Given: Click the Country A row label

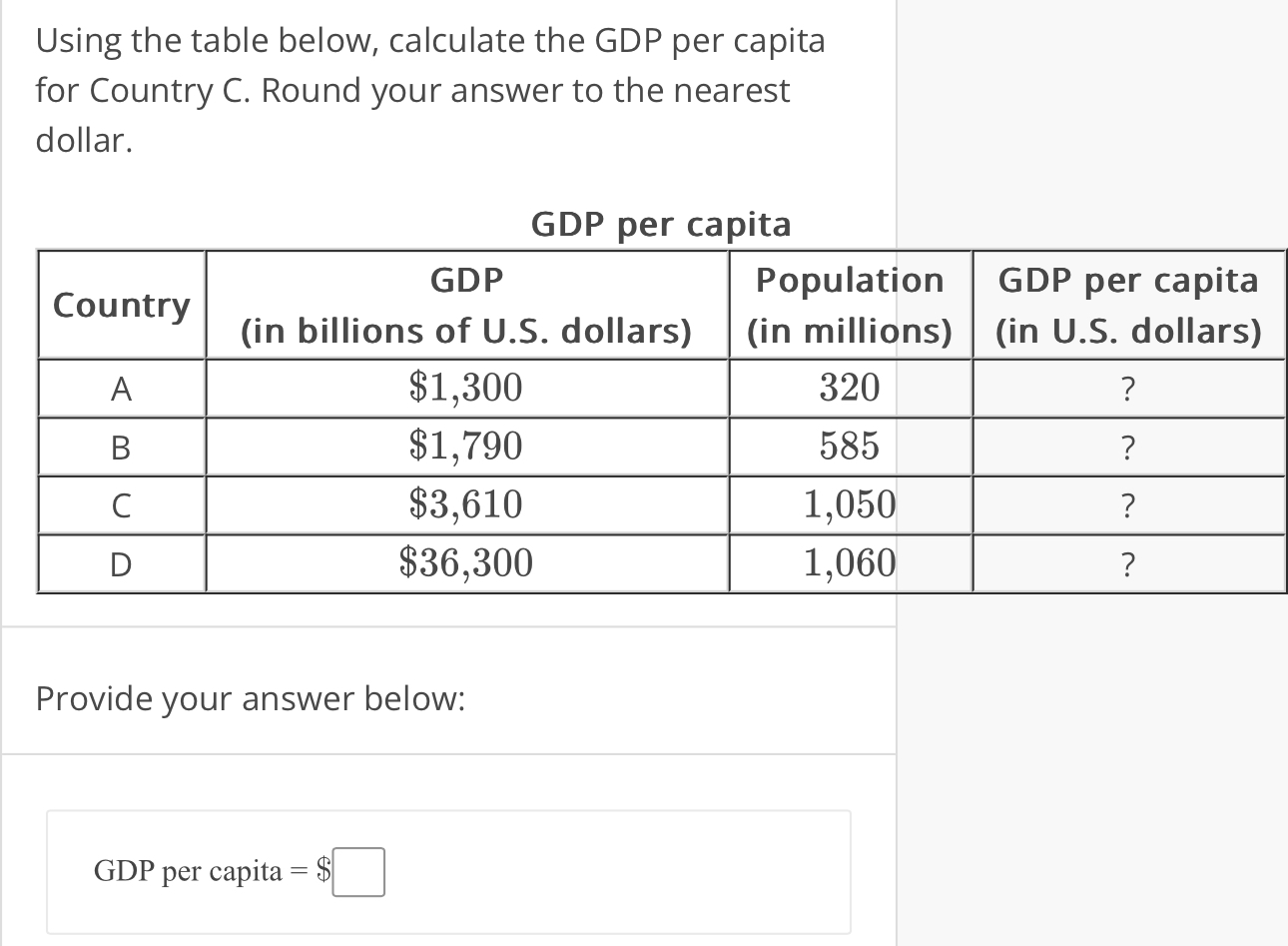Looking at the screenshot, I should [x=121, y=389].
